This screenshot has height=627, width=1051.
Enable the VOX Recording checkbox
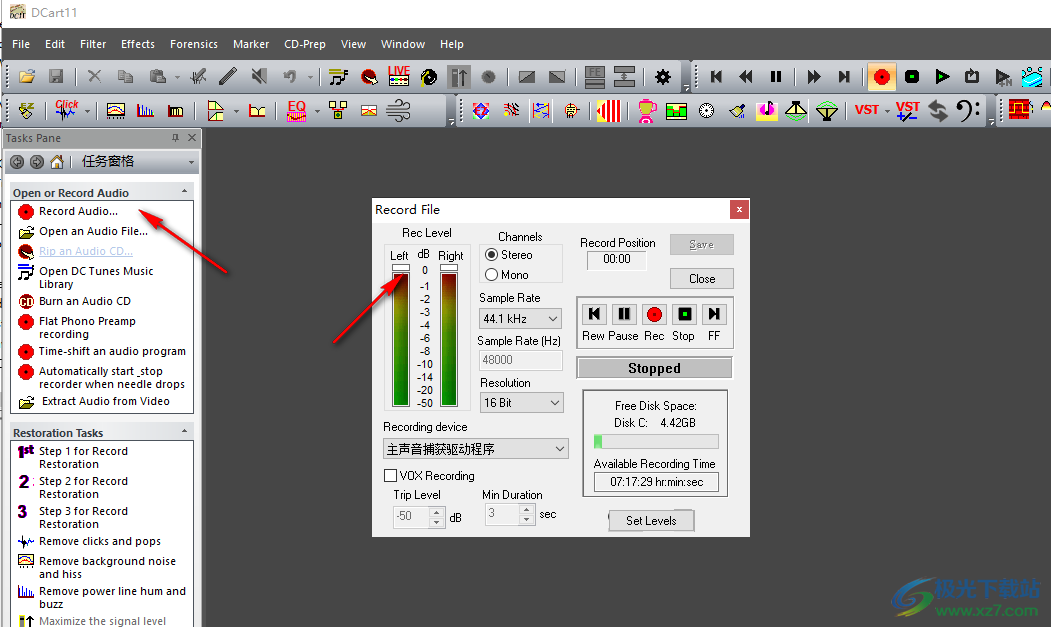click(391, 476)
